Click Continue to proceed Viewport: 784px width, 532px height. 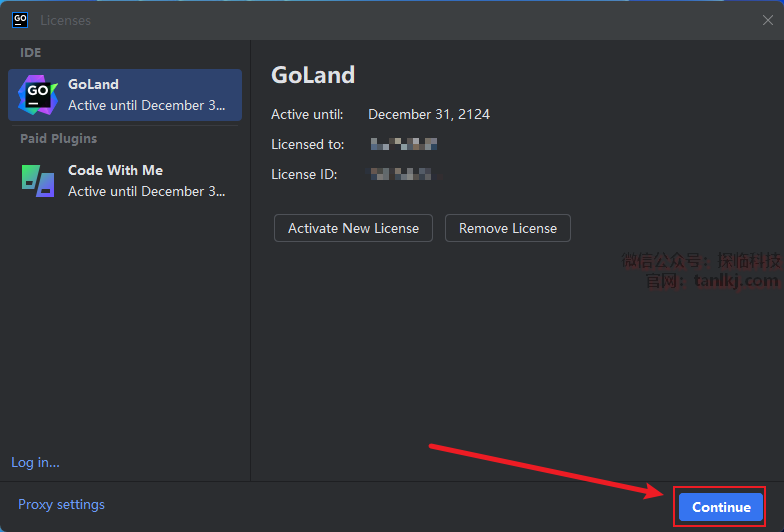[x=721, y=507]
